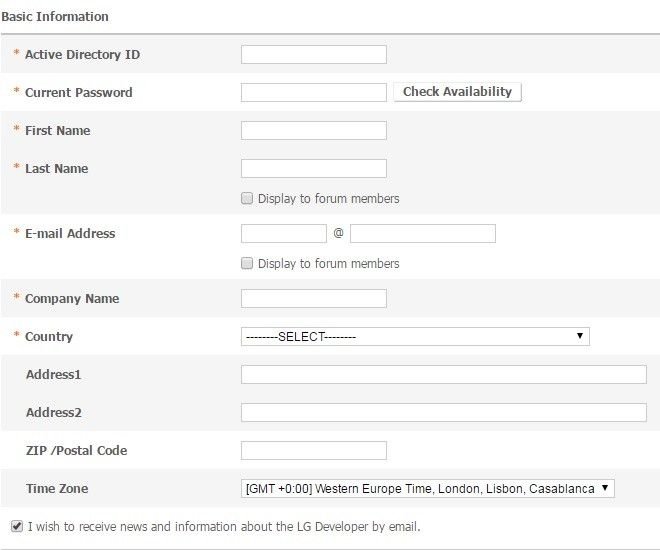Focus the Company Name input field
The image size is (660, 550).
click(x=314, y=299)
